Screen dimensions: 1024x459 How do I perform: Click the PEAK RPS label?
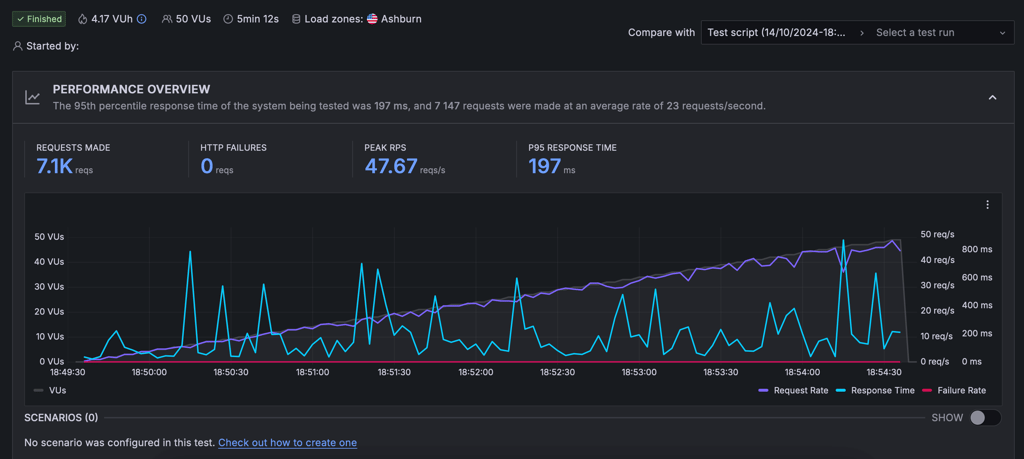click(385, 148)
